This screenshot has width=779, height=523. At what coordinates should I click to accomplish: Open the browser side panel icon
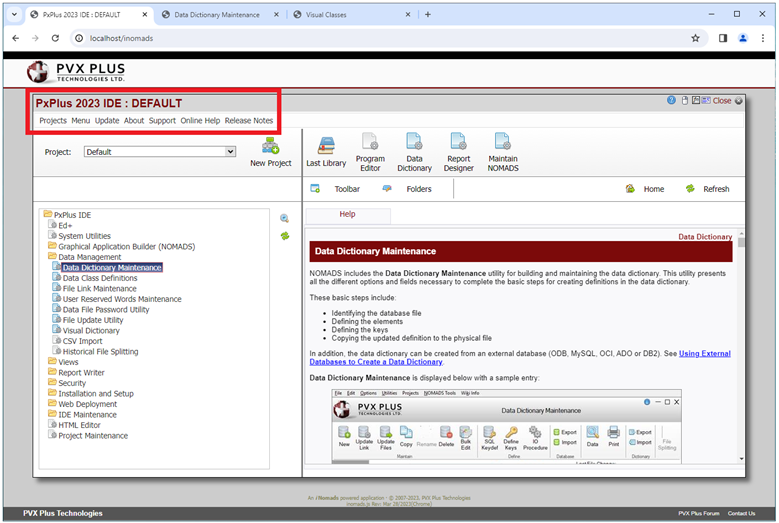coord(723,38)
